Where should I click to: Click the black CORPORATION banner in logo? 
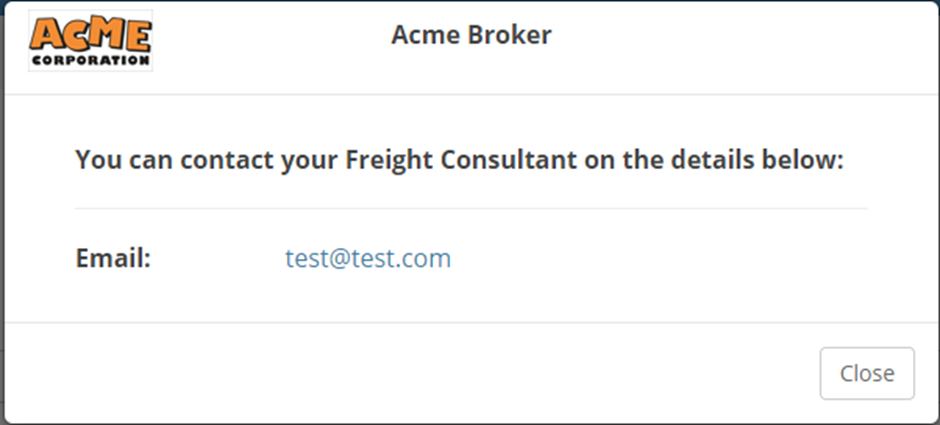point(90,60)
